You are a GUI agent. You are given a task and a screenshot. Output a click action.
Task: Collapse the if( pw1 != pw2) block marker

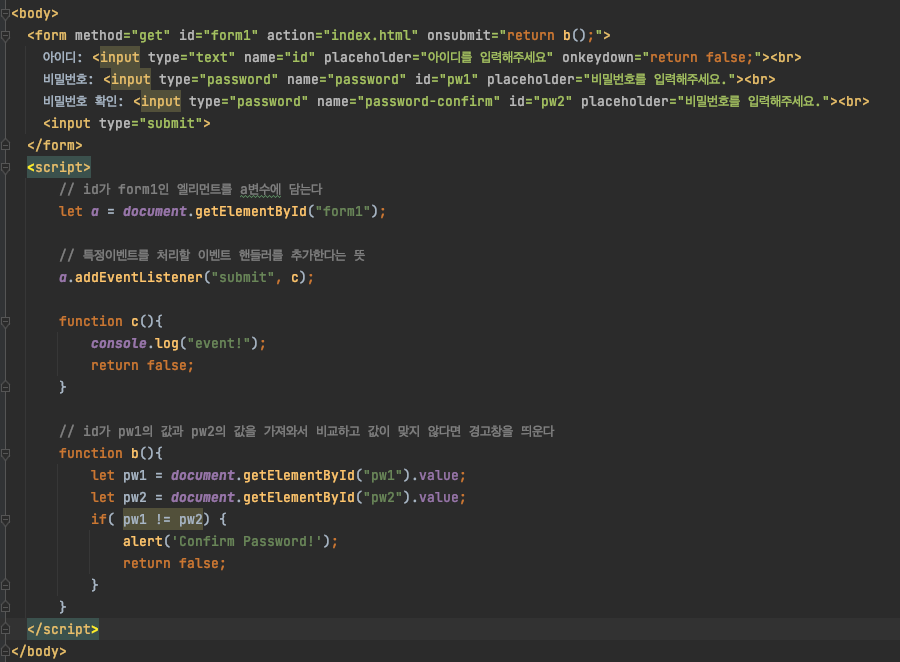(5, 520)
